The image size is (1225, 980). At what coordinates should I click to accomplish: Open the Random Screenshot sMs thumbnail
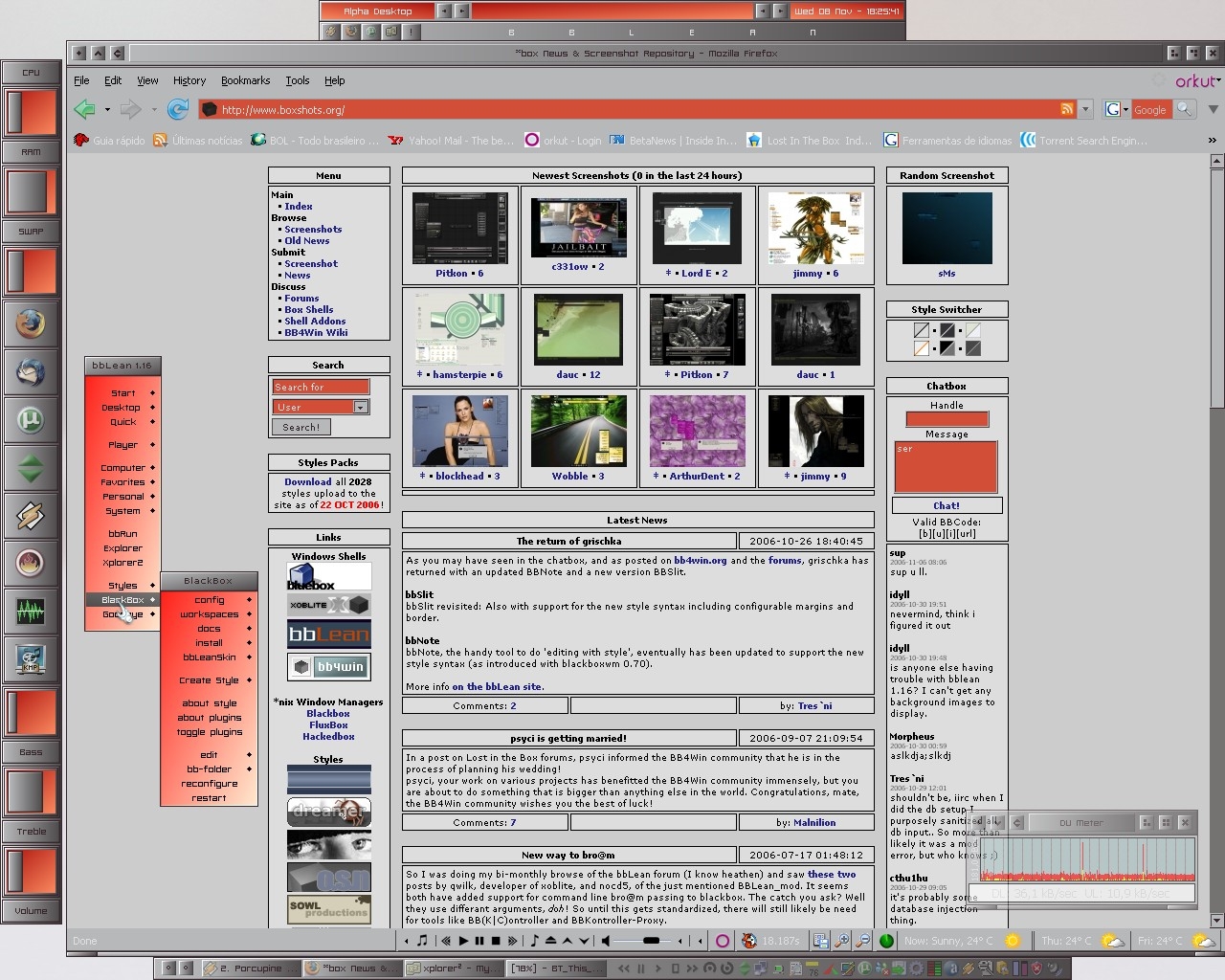pyautogui.click(x=947, y=229)
